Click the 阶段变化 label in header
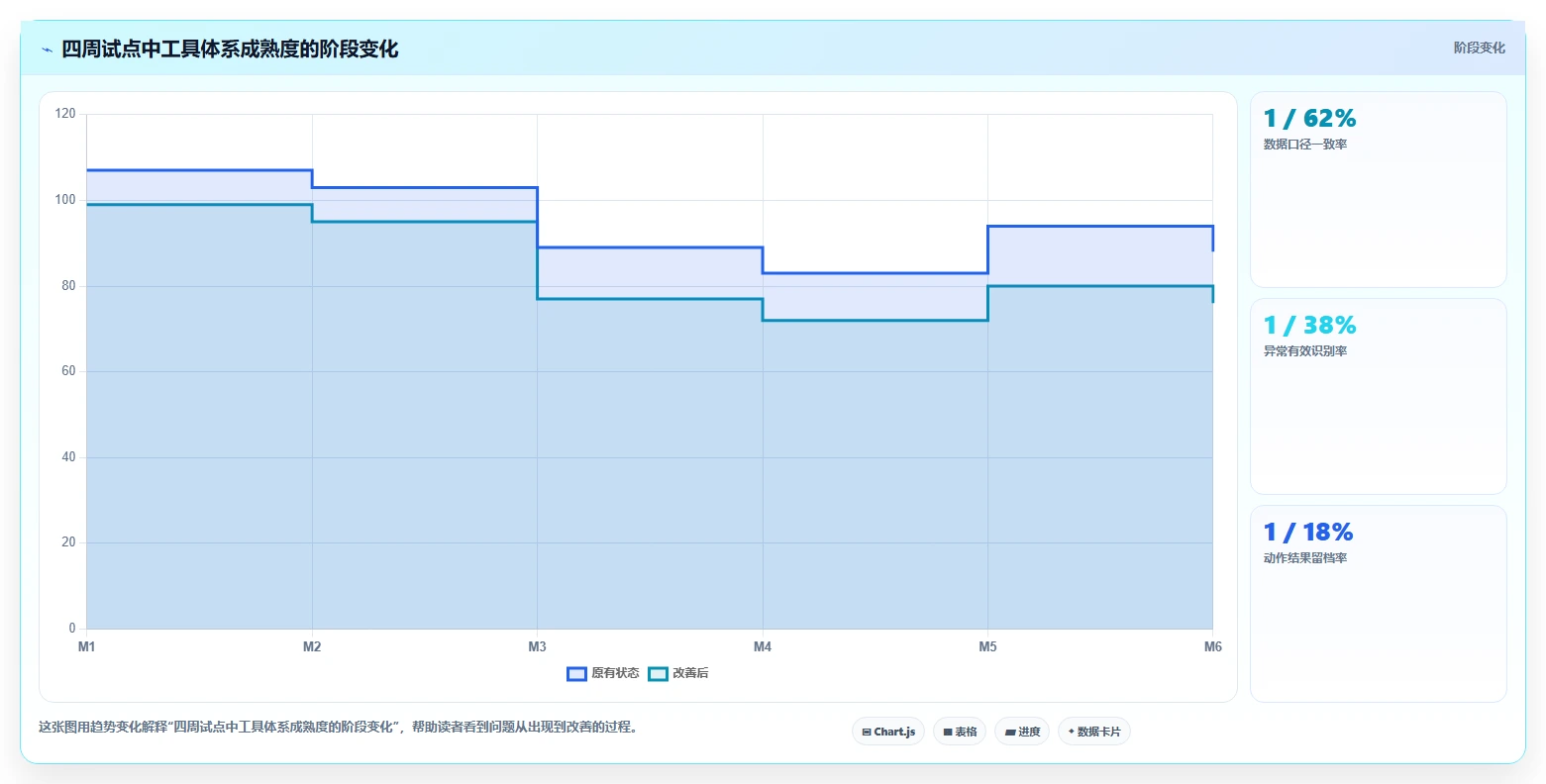This screenshot has height=784, width=1546. [x=1479, y=48]
